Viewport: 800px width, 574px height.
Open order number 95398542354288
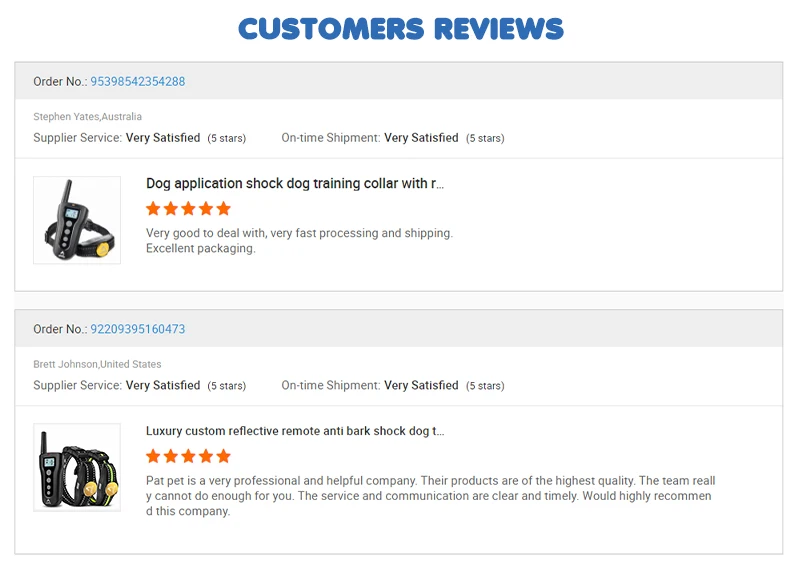137,82
